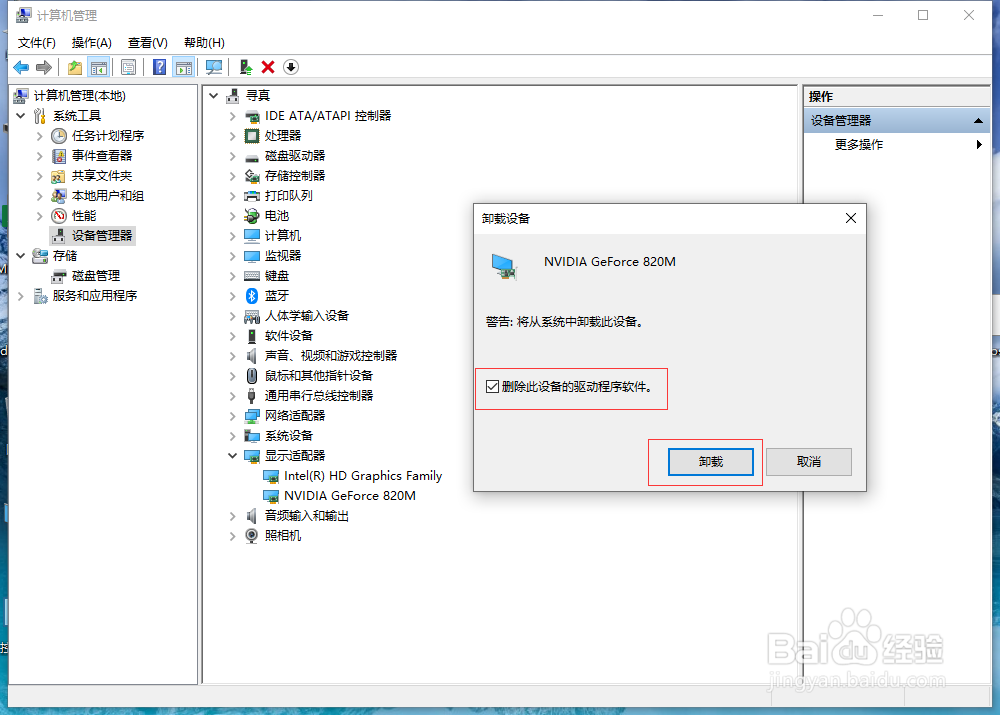
Task: Select 共享文件夹 in the left tree
Action: point(102,175)
